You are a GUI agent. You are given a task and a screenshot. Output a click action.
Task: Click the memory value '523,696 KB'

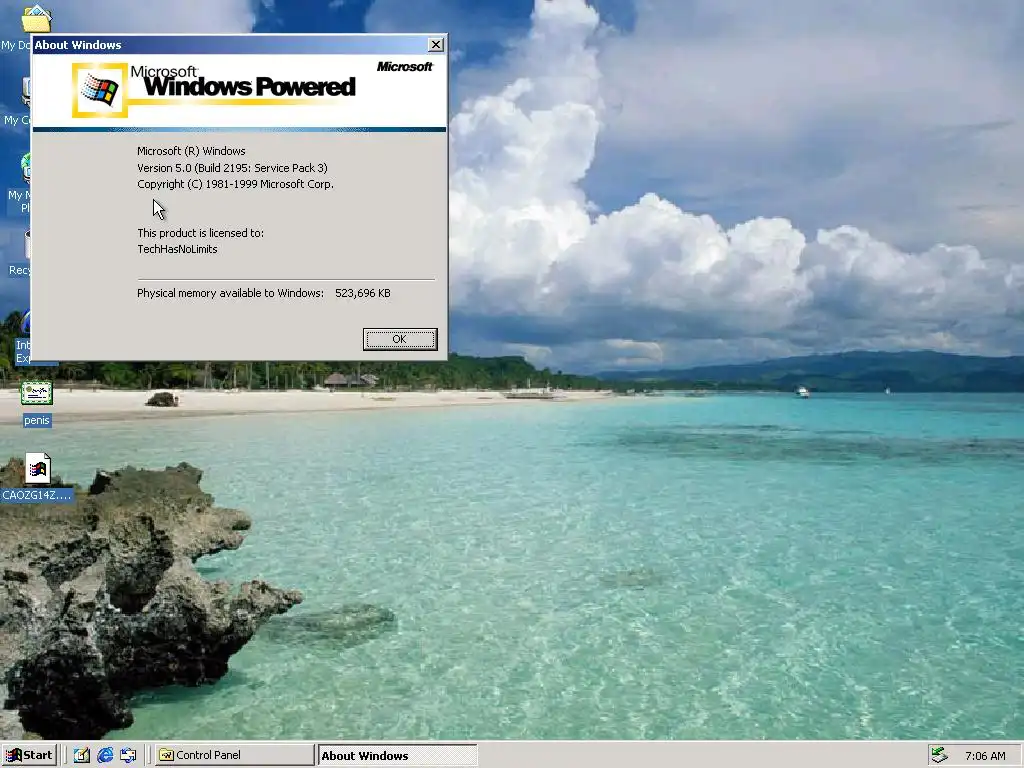(x=362, y=293)
